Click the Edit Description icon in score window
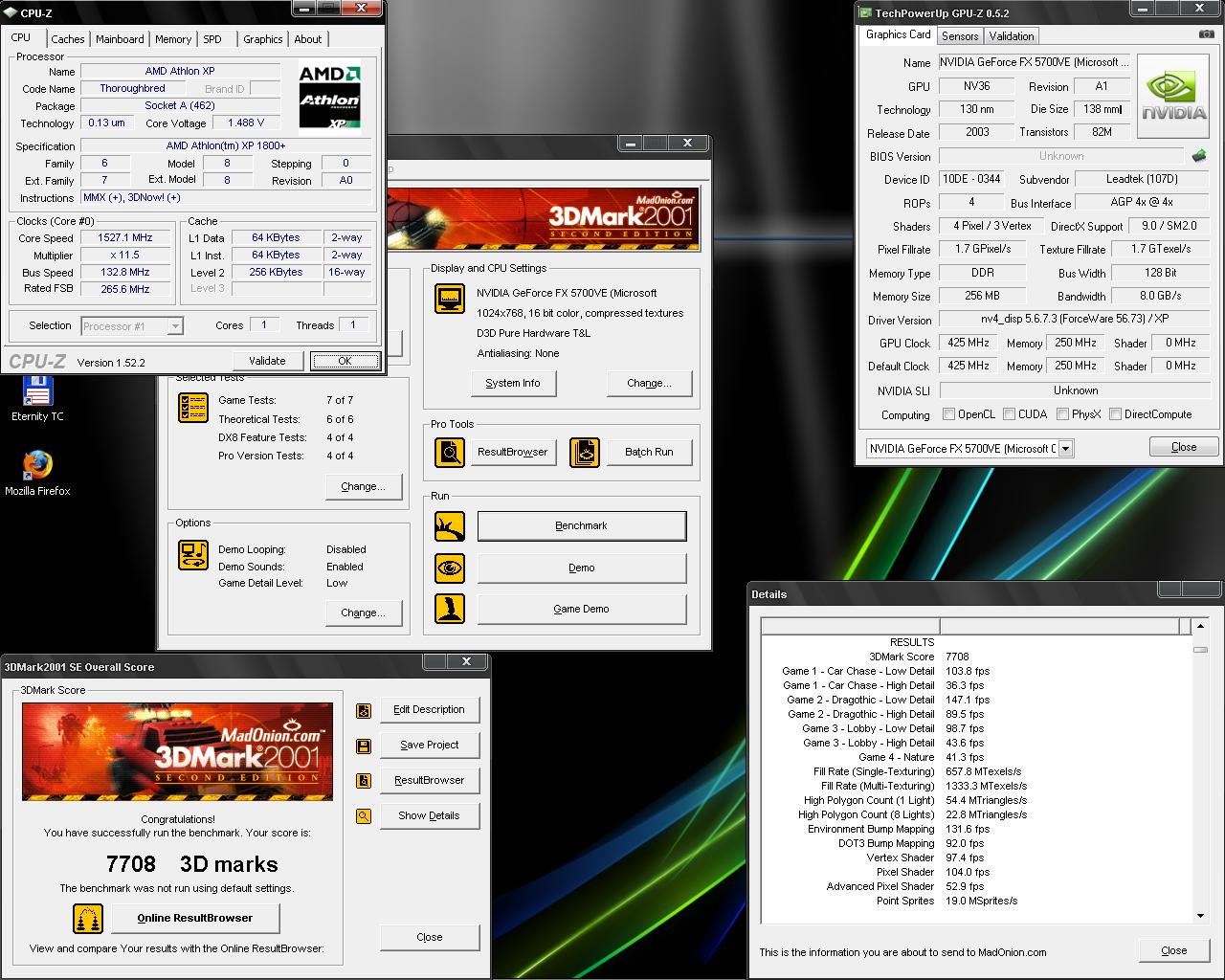1225x980 pixels. (364, 710)
